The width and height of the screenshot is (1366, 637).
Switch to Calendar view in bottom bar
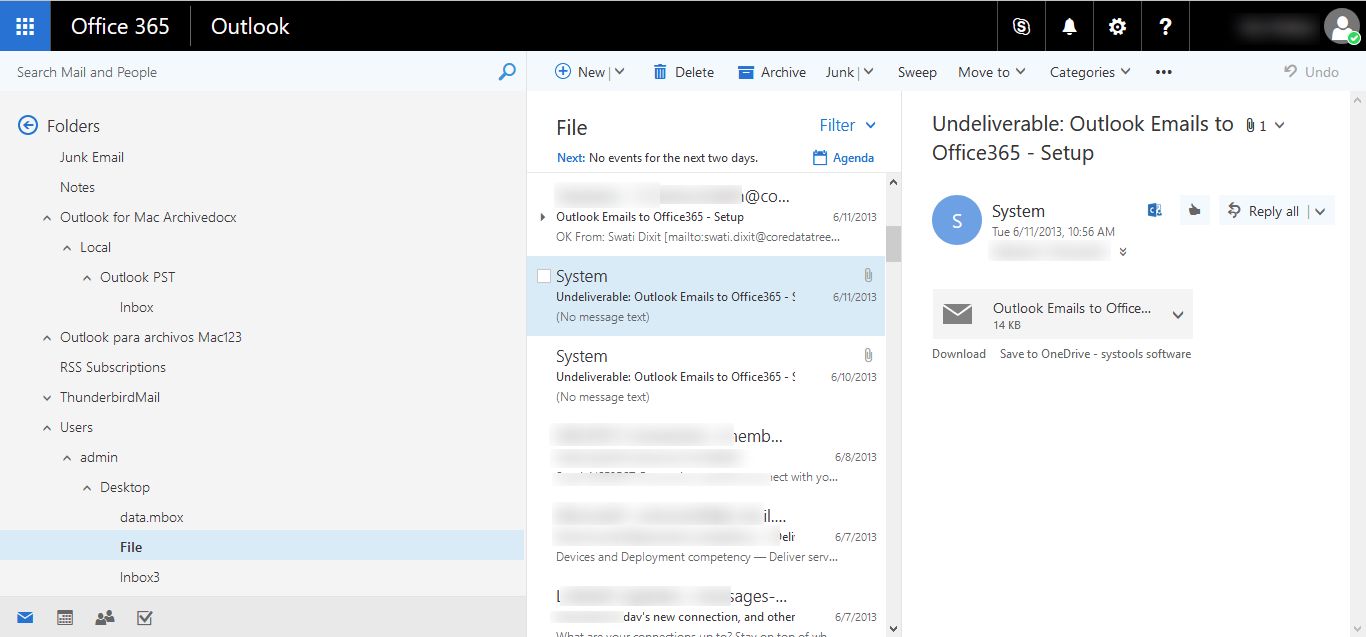click(x=65, y=617)
